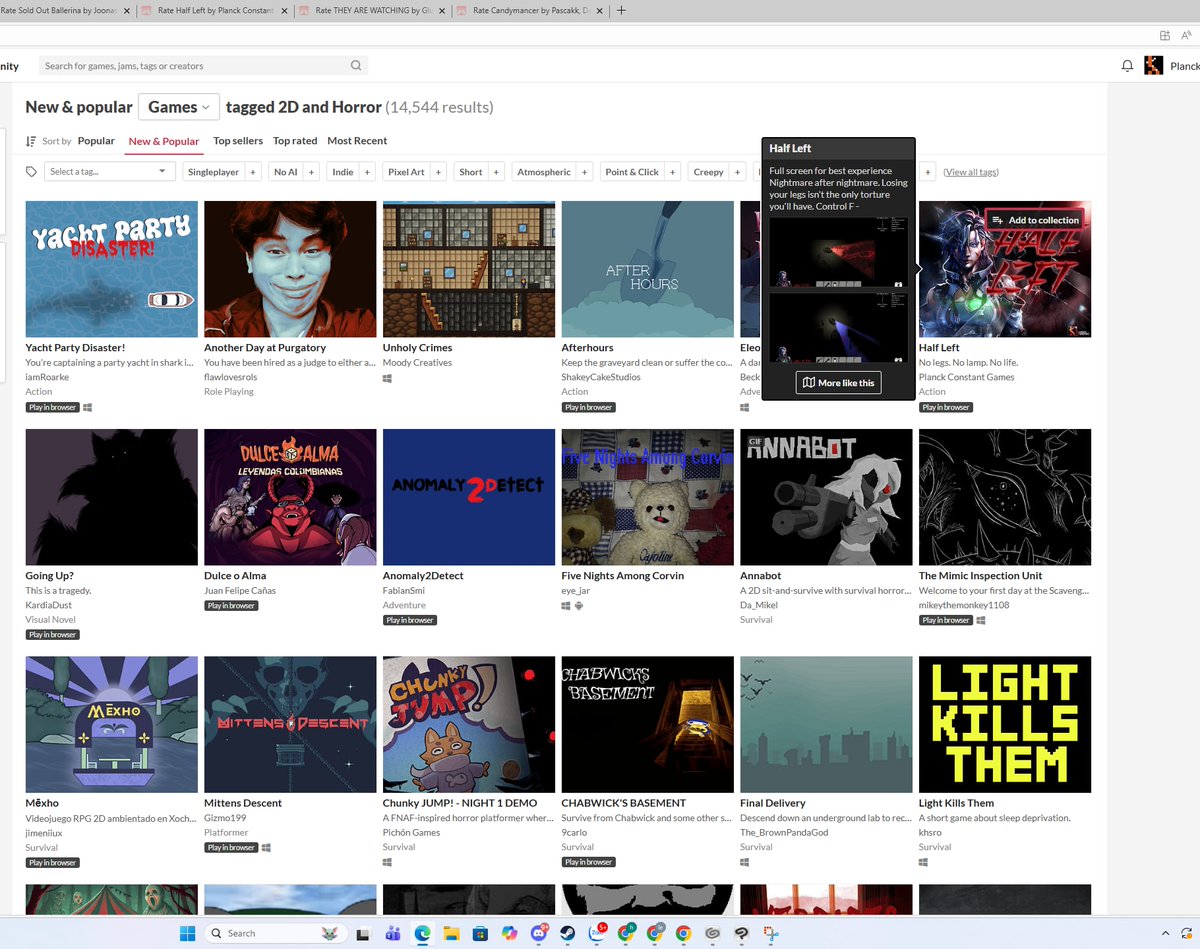The image size is (1200, 949).
Task: Open a new browser tab
Action: click(621, 10)
